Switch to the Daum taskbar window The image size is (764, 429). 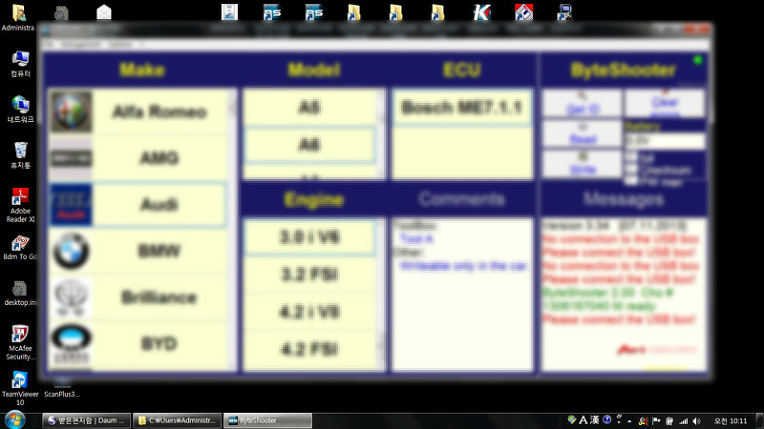(x=87, y=420)
